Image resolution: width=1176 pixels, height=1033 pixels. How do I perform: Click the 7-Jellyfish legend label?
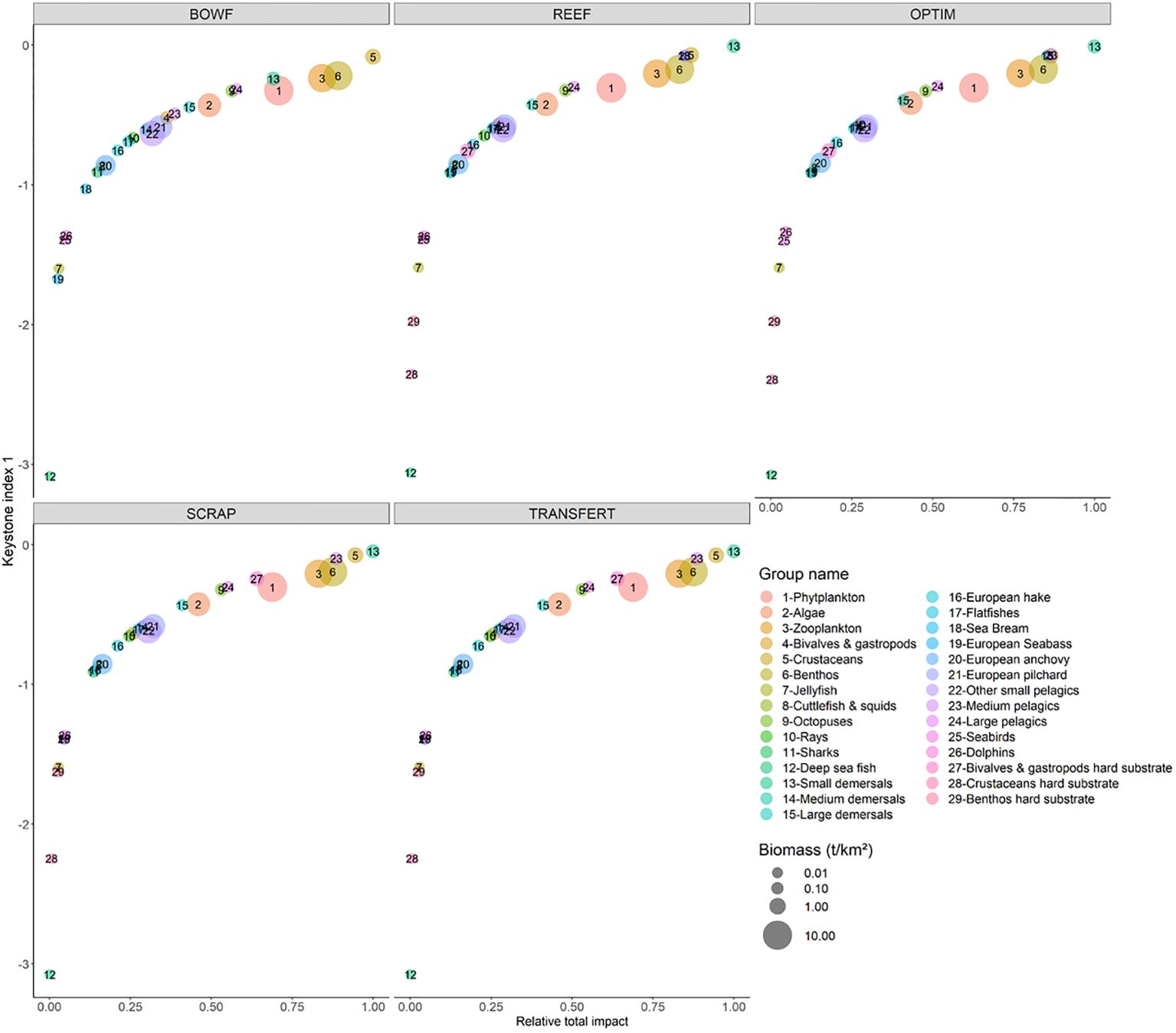[809, 690]
